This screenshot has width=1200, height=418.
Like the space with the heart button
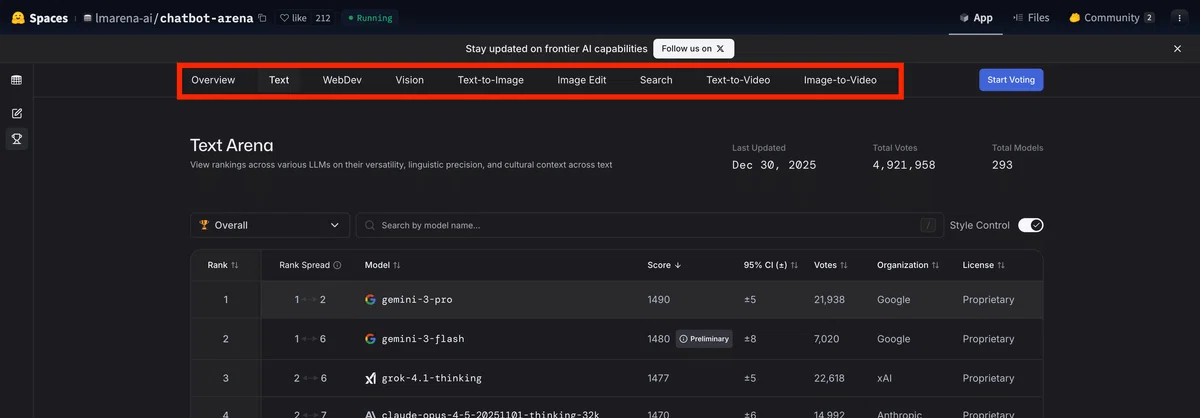pos(293,18)
